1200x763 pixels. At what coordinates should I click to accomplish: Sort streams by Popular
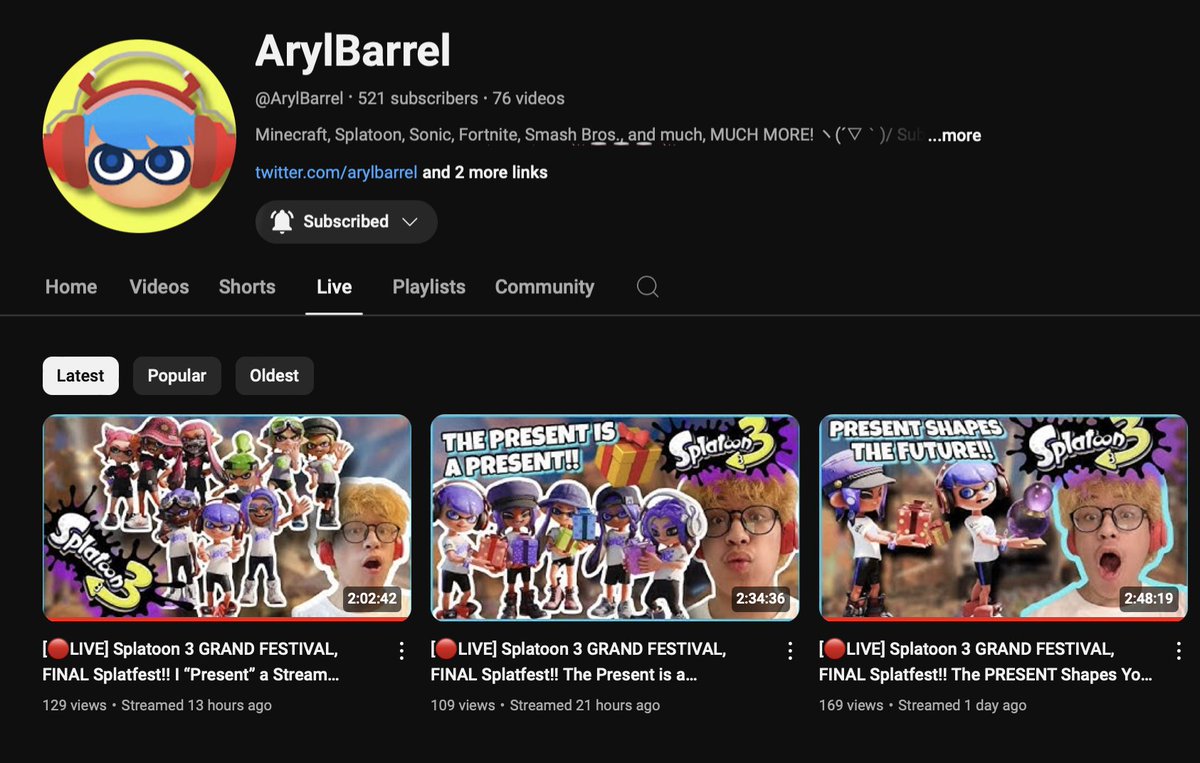(x=177, y=376)
